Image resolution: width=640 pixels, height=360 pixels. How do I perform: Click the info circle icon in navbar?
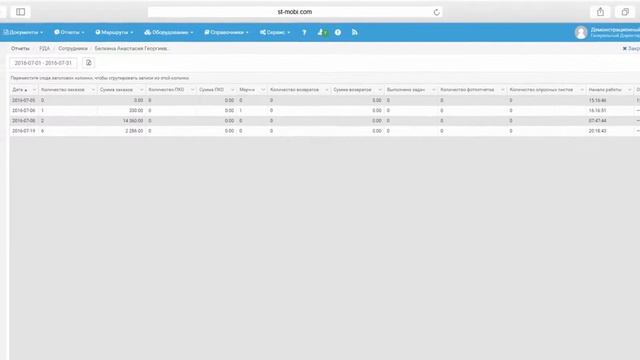pyautogui.click(x=338, y=32)
